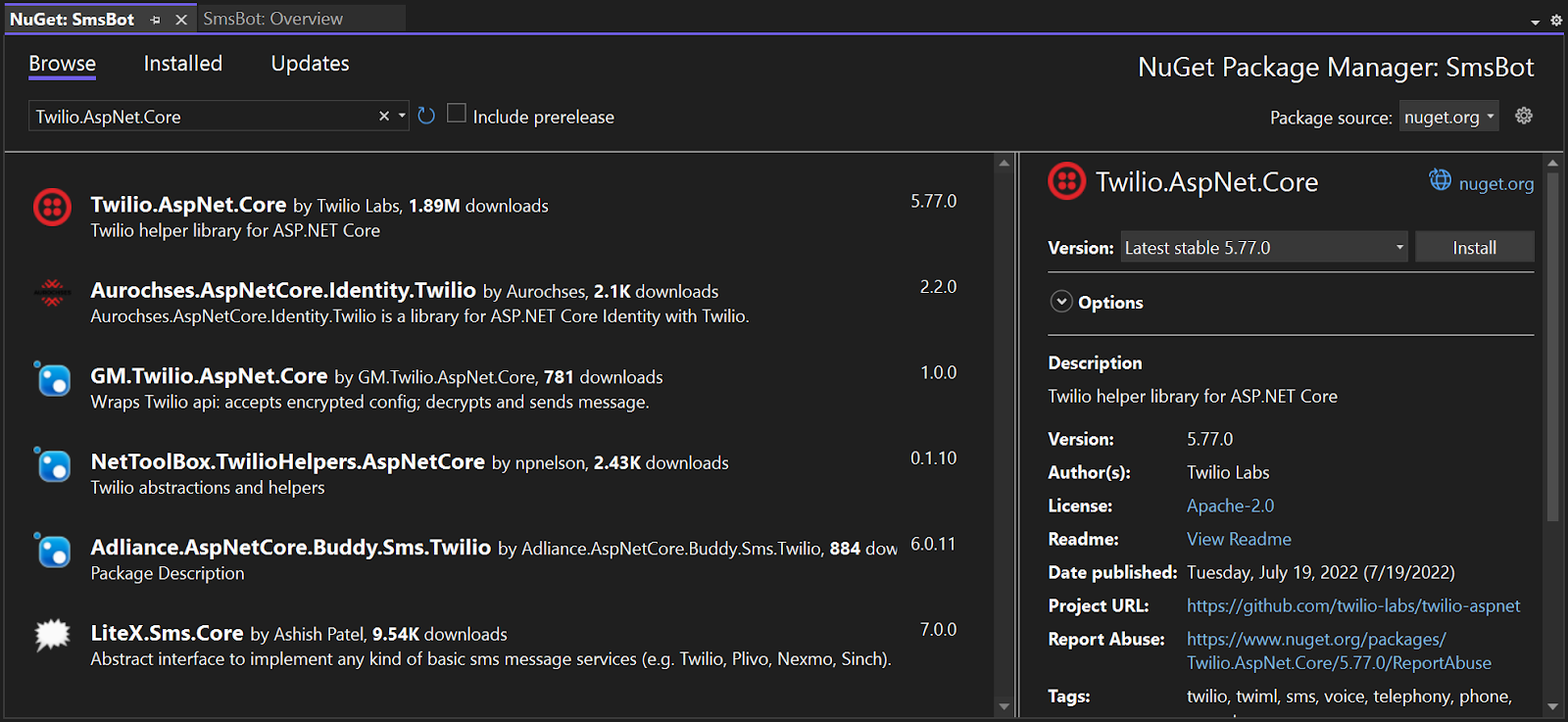Open search history dropdown arrow

click(402, 116)
